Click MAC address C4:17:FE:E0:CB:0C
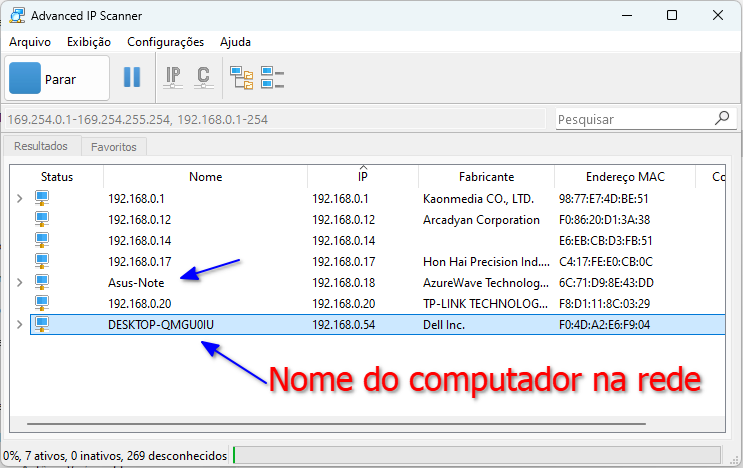The image size is (743, 468). (x=606, y=262)
